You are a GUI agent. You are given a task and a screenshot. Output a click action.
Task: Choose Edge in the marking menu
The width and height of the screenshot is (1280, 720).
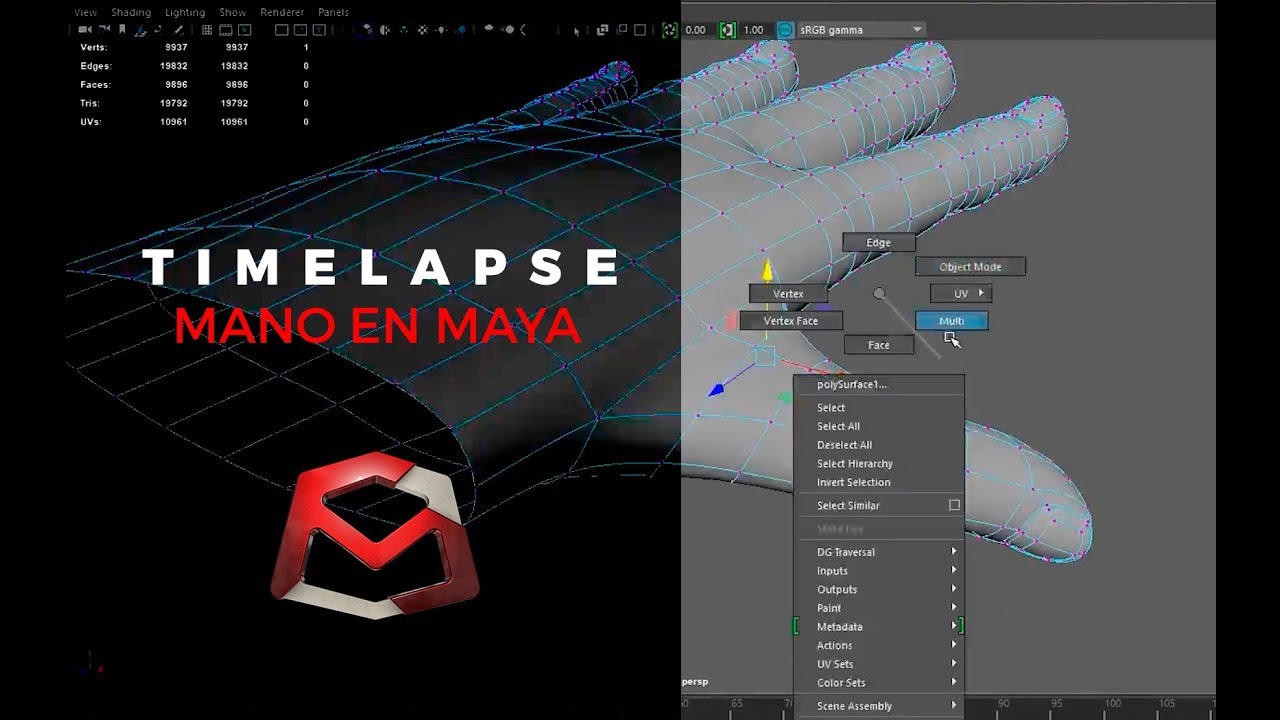(878, 242)
